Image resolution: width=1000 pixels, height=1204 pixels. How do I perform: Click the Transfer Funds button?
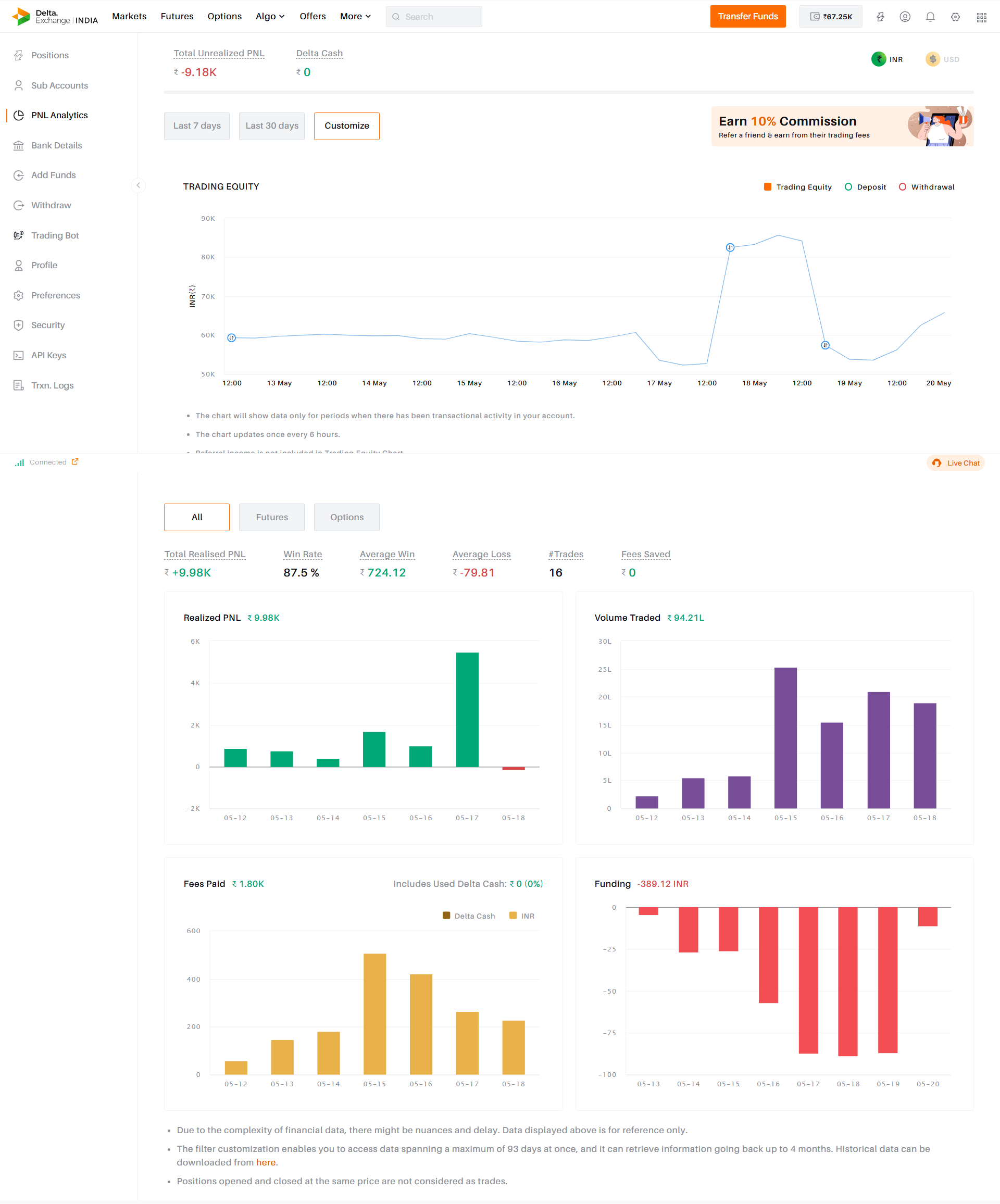pyautogui.click(x=748, y=16)
